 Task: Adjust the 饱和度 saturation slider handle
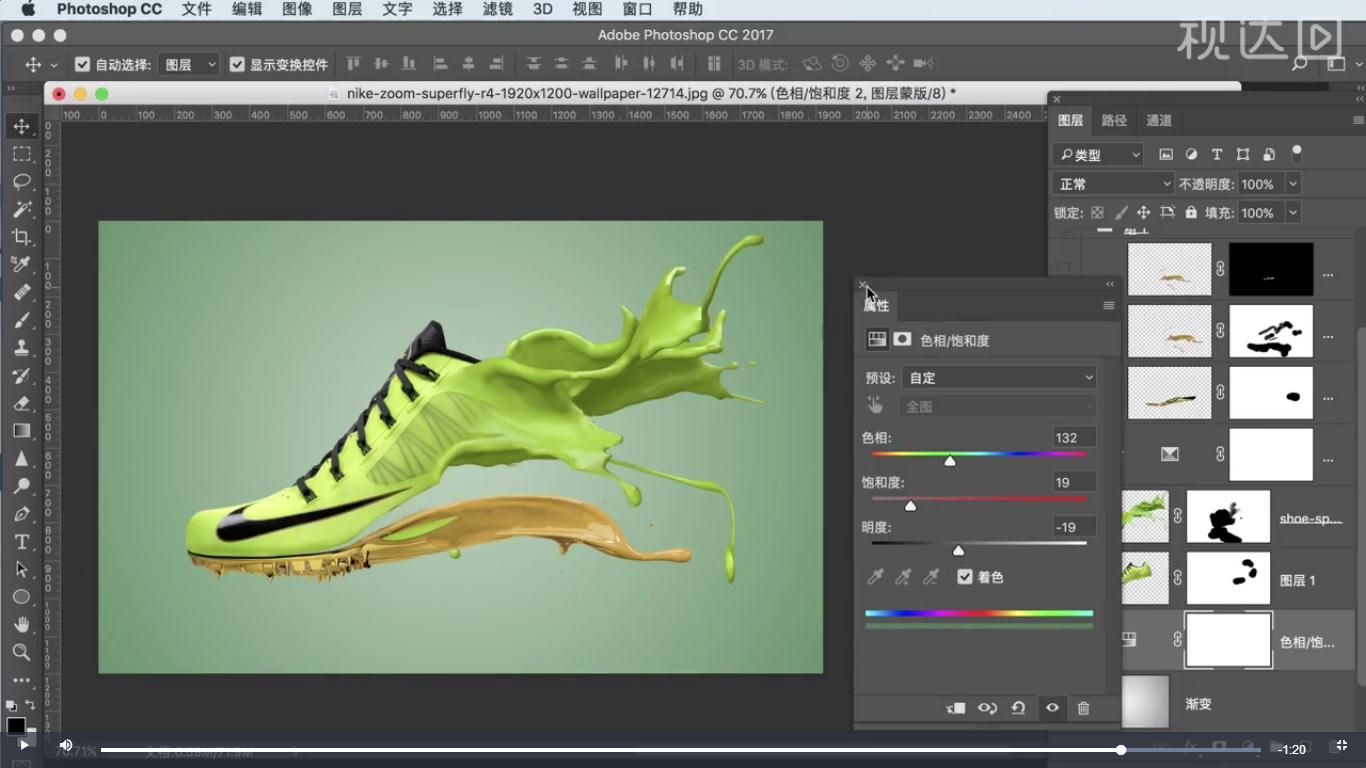(x=910, y=506)
